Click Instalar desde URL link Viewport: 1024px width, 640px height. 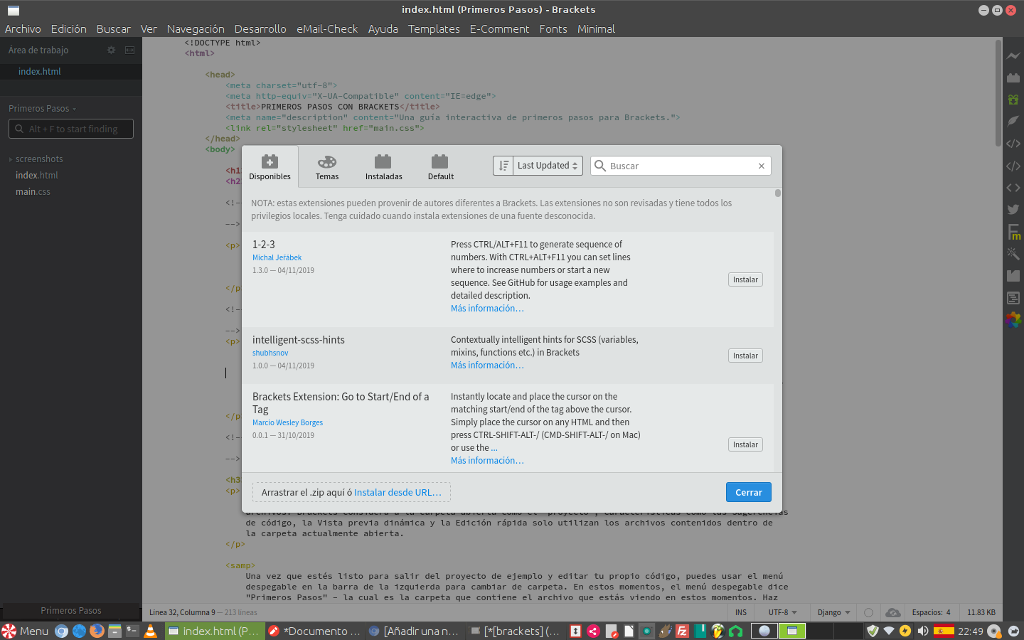pyautogui.click(x=397, y=493)
